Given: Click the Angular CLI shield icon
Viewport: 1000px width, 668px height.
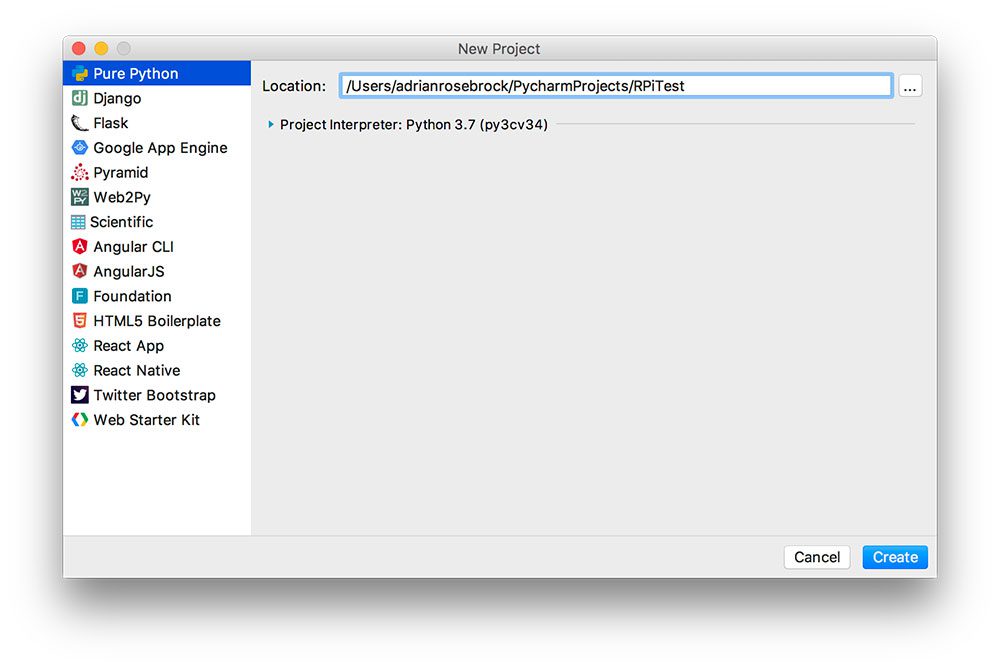Looking at the screenshot, I should pos(80,246).
